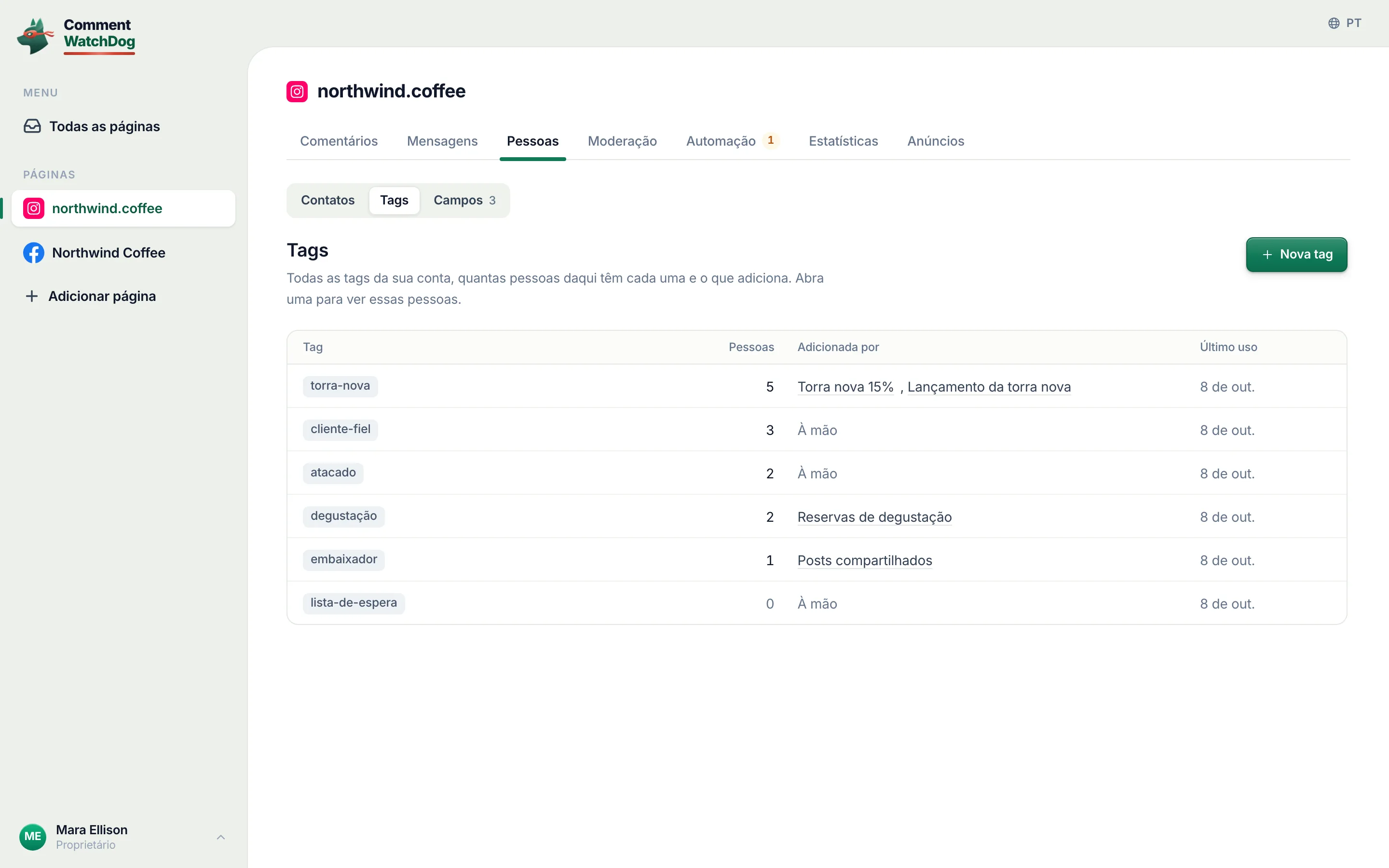
Task: Create a tag with Nova tag button
Action: [x=1296, y=254]
